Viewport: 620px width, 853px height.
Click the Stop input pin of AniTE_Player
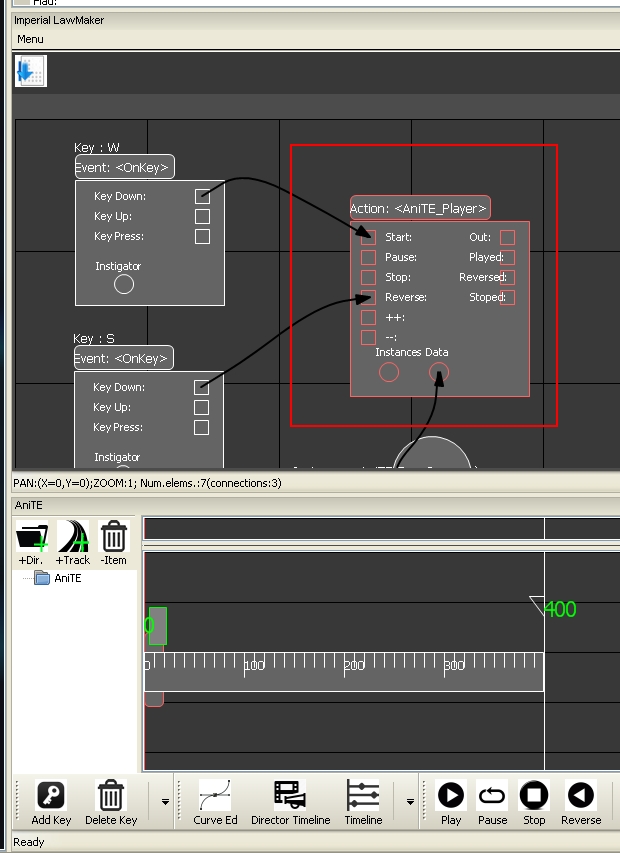pos(368,277)
